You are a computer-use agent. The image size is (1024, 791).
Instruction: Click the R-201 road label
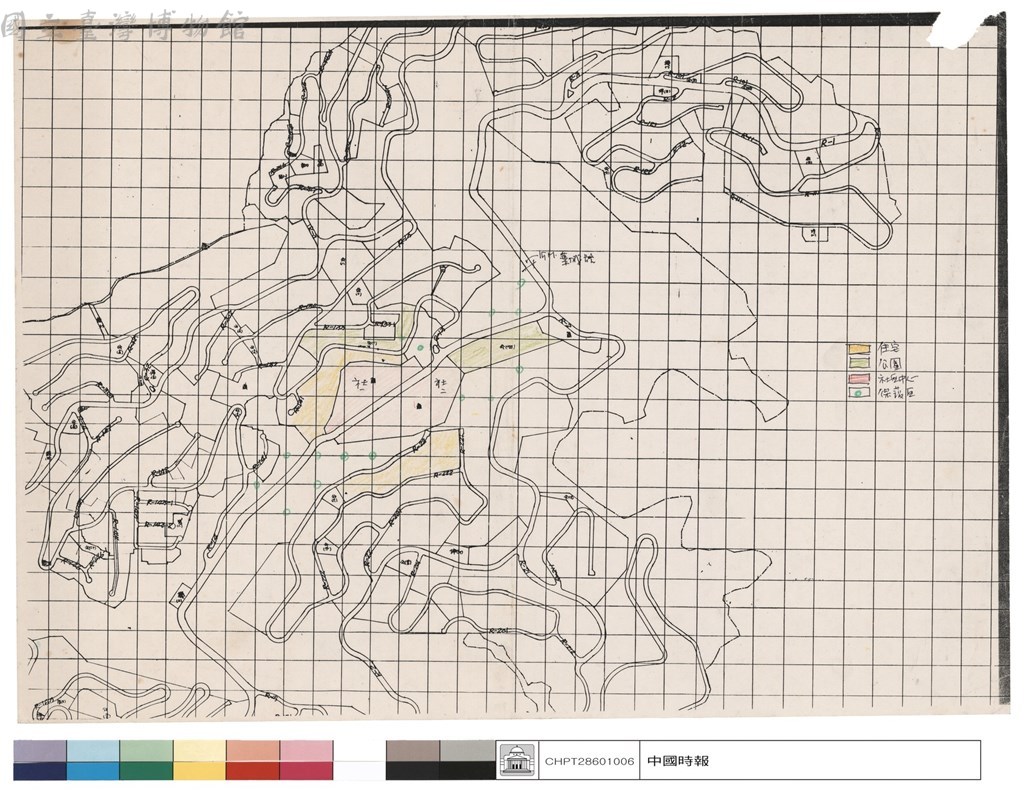pos(499,632)
